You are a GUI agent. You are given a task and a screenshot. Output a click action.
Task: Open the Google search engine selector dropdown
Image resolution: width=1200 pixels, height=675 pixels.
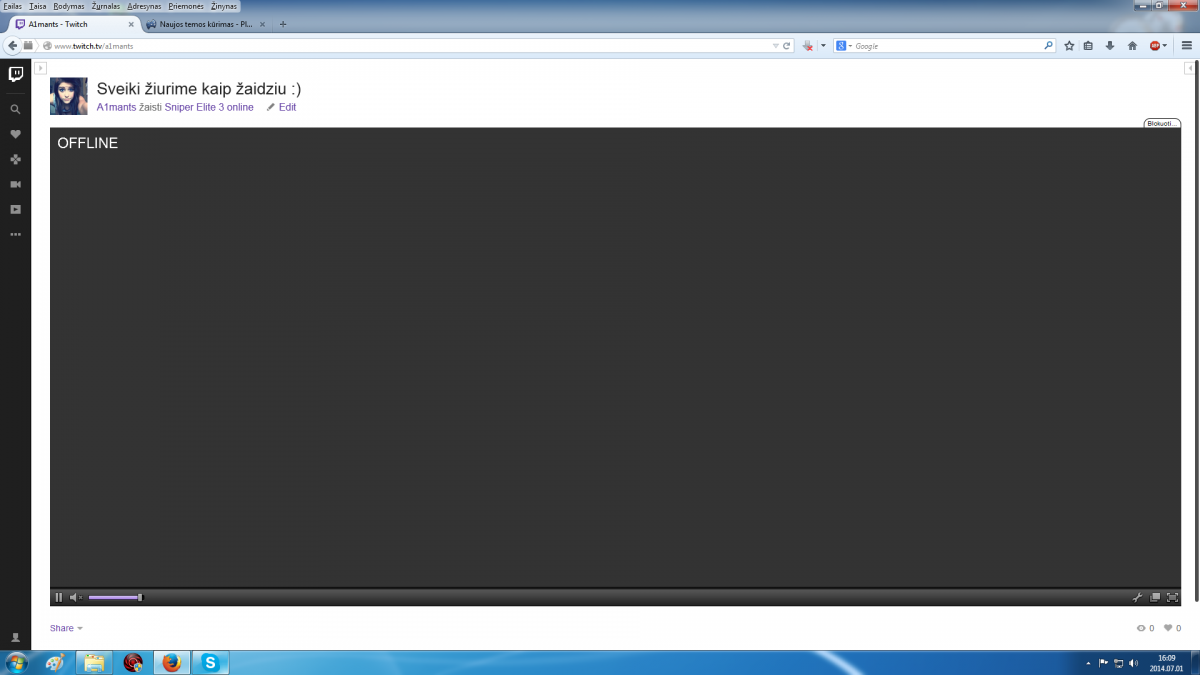point(844,46)
